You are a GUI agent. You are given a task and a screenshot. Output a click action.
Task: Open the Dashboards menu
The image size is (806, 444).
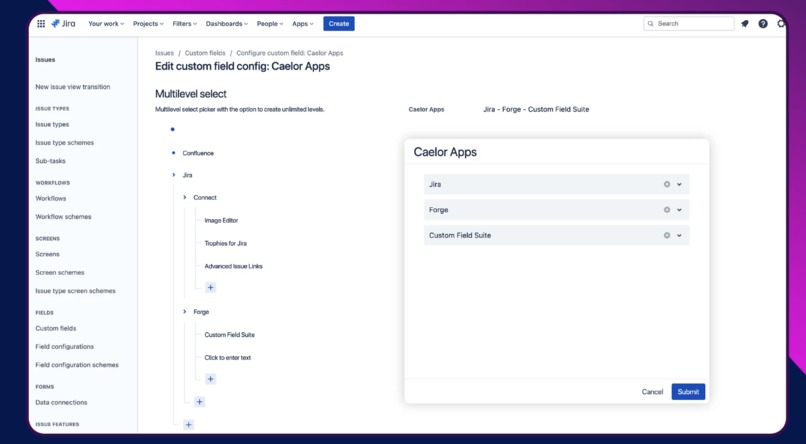[227, 24]
